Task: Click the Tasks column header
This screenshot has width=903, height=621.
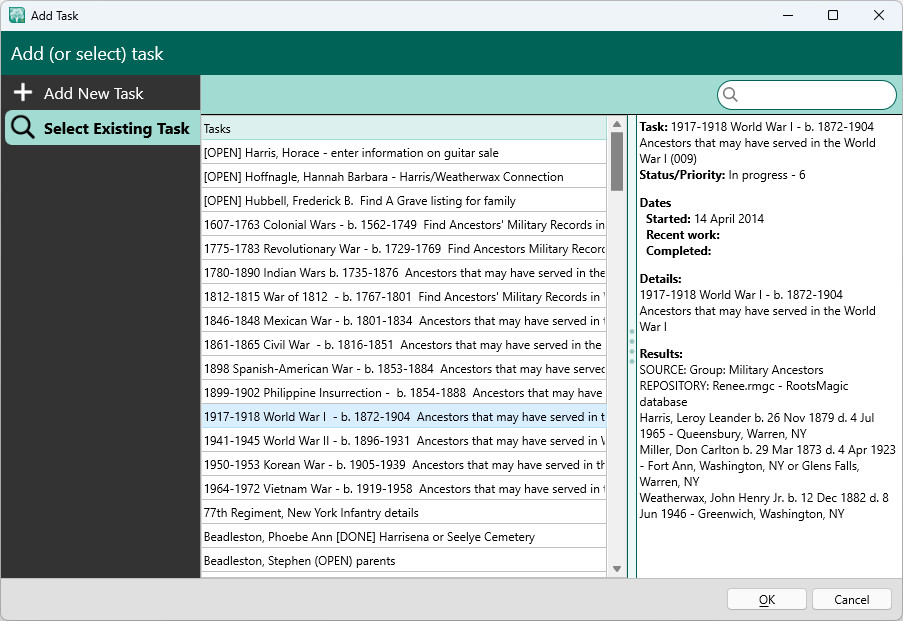Action: coord(404,128)
